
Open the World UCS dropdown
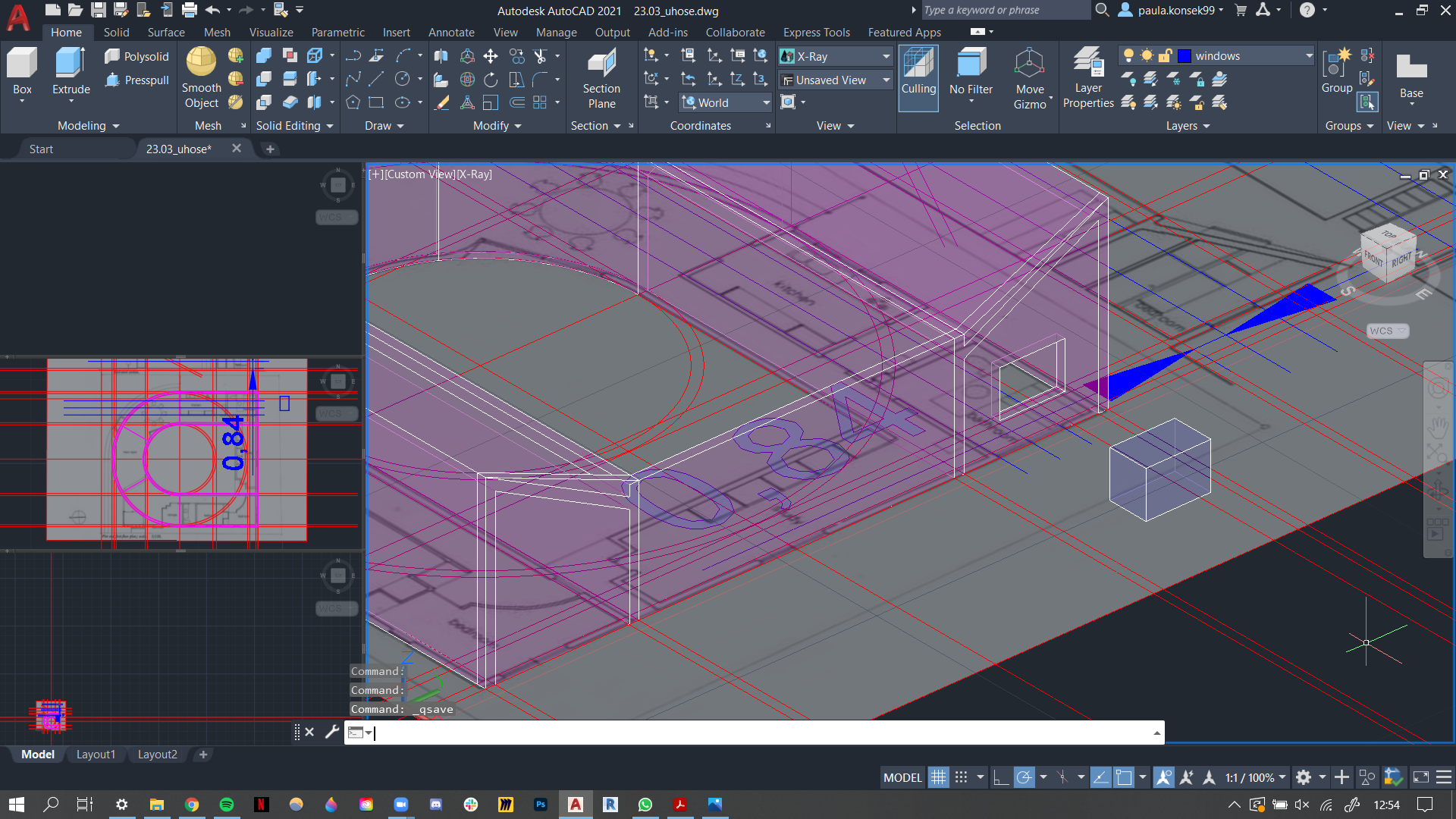point(766,102)
